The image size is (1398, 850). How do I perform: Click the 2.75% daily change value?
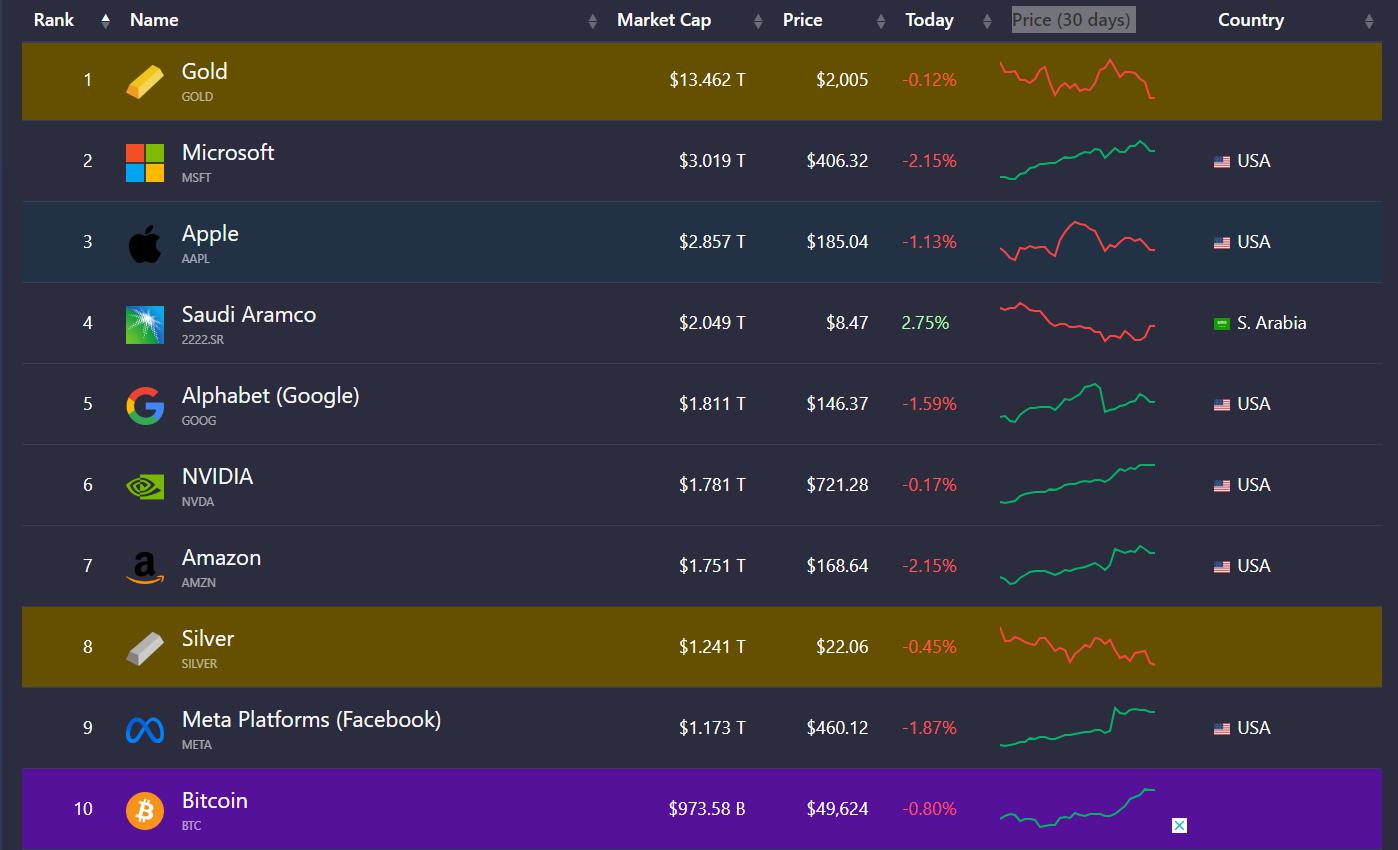[925, 323]
